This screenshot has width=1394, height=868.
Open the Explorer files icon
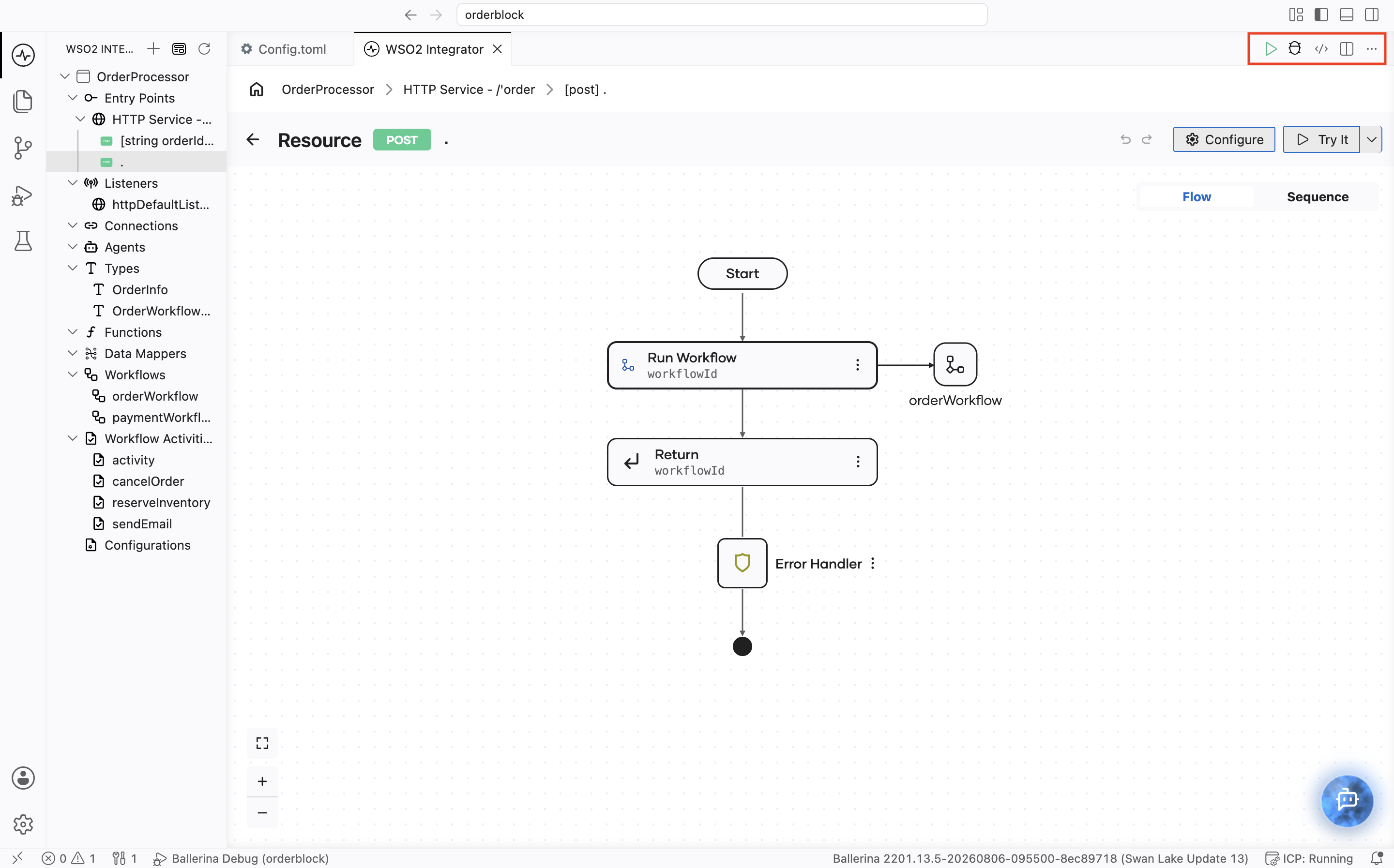pos(23,101)
